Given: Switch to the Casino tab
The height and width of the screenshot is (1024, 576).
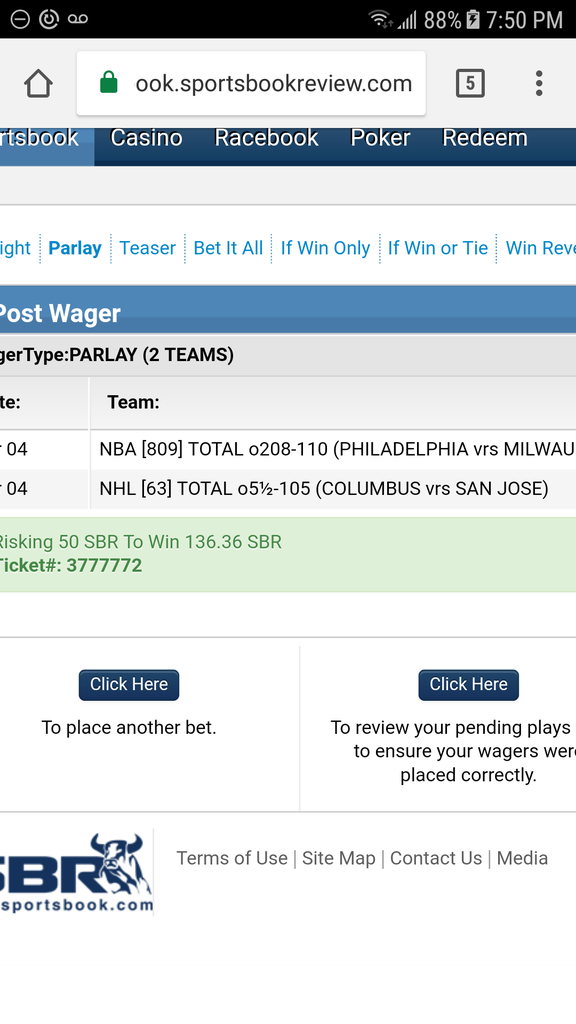Looking at the screenshot, I should 146,138.
